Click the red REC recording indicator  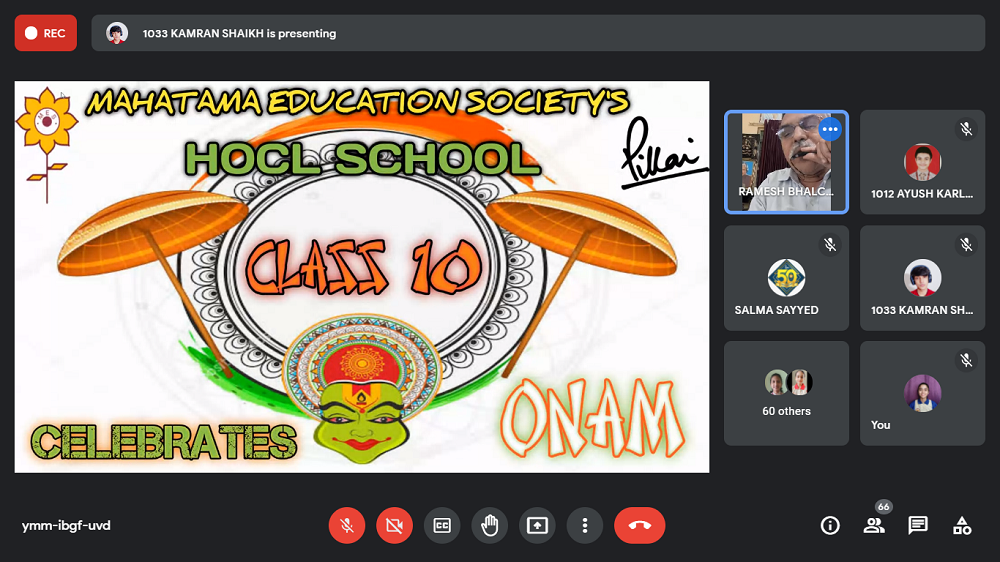point(46,33)
